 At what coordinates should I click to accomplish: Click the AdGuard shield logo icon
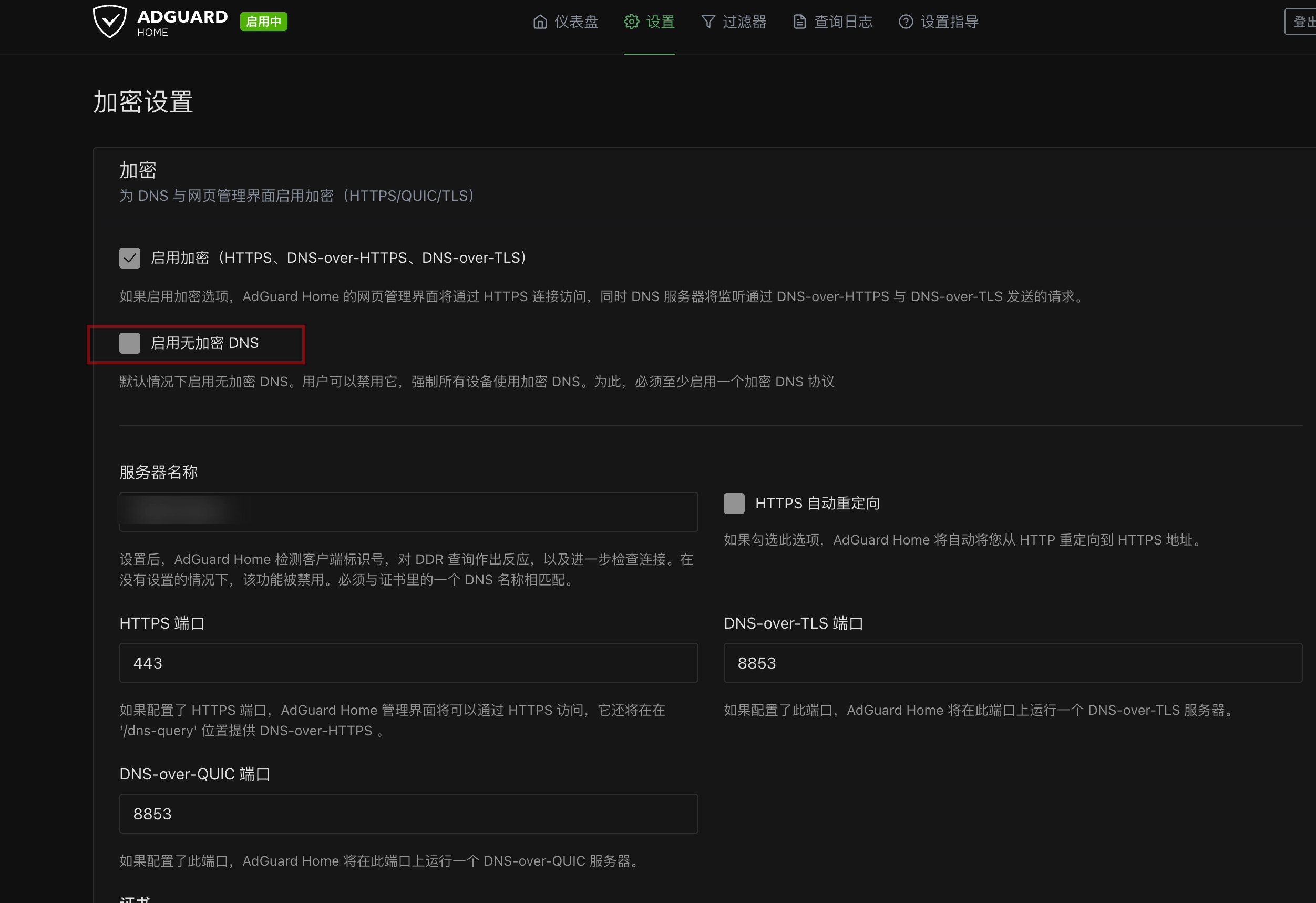[x=109, y=22]
